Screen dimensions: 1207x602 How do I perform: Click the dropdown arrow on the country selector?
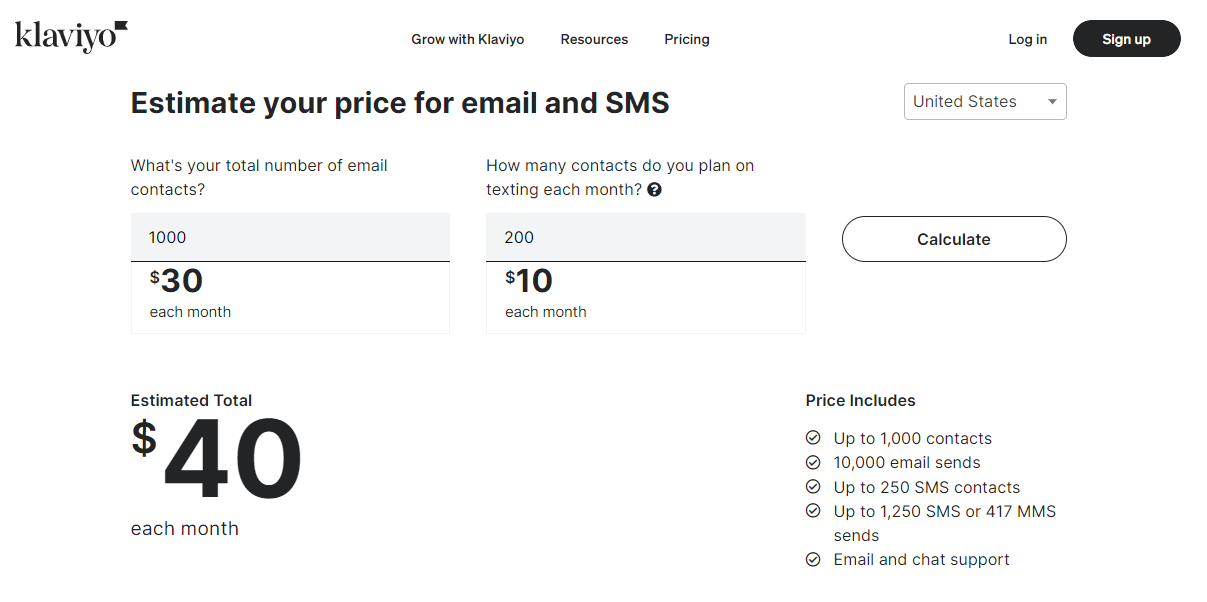1052,101
